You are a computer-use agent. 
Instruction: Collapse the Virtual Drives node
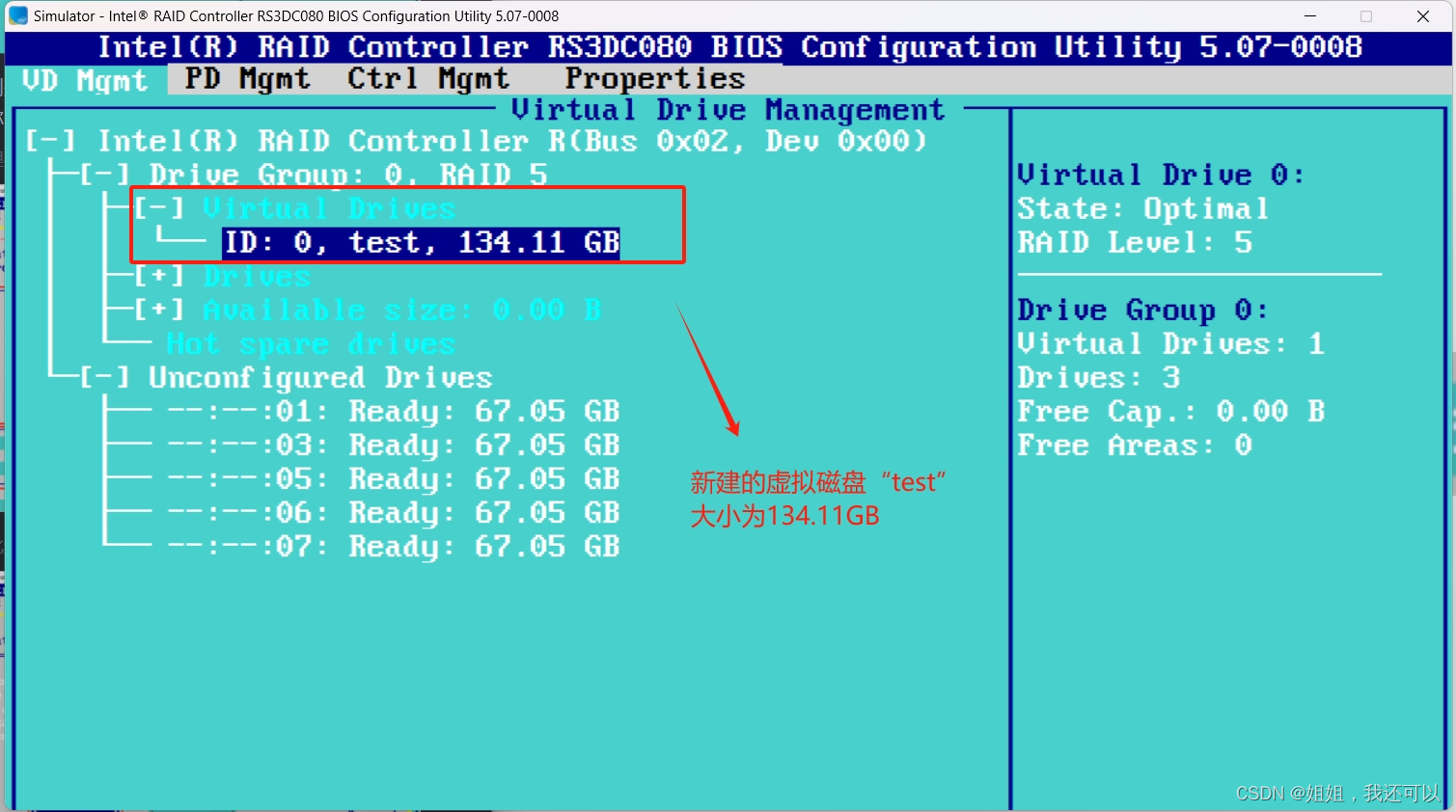click(x=159, y=208)
